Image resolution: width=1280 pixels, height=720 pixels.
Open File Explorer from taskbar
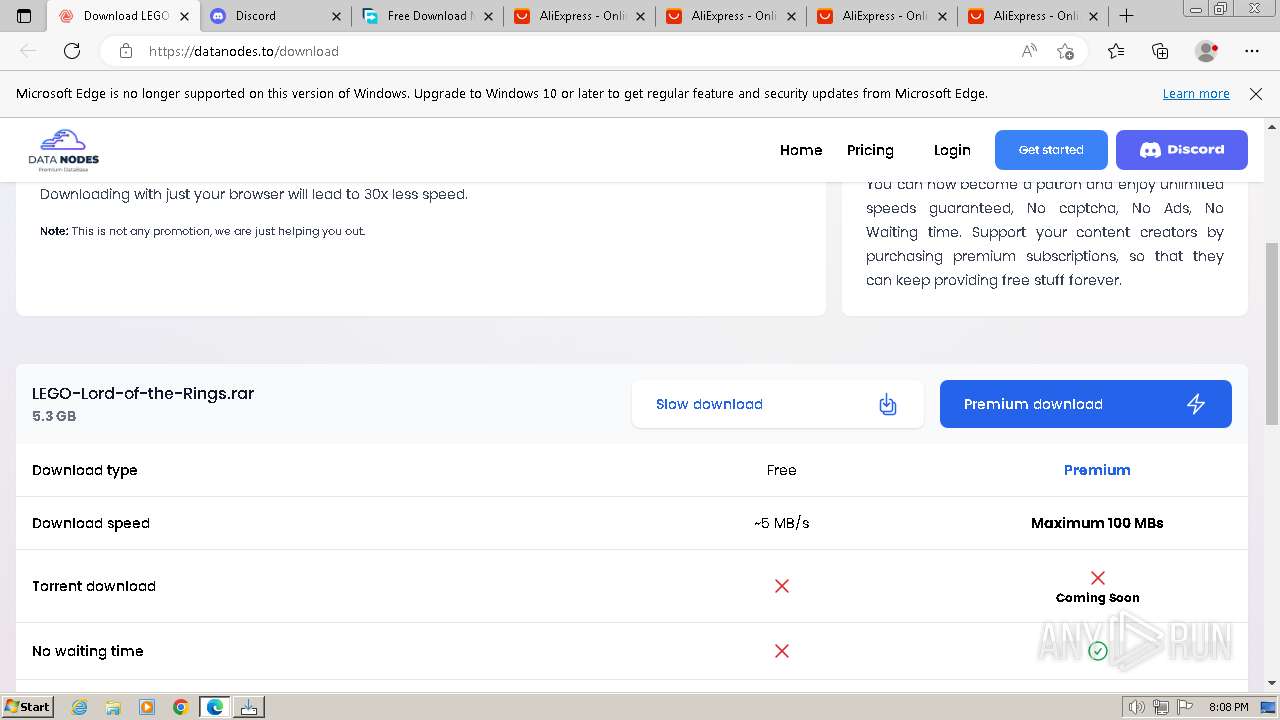[113, 707]
